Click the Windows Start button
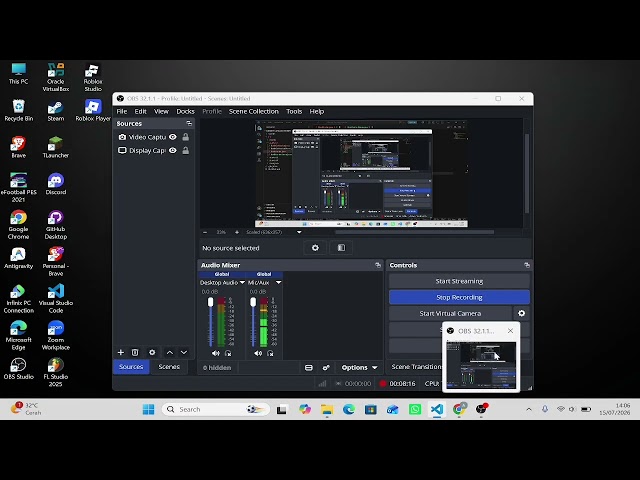 pyautogui.click(x=149, y=409)
